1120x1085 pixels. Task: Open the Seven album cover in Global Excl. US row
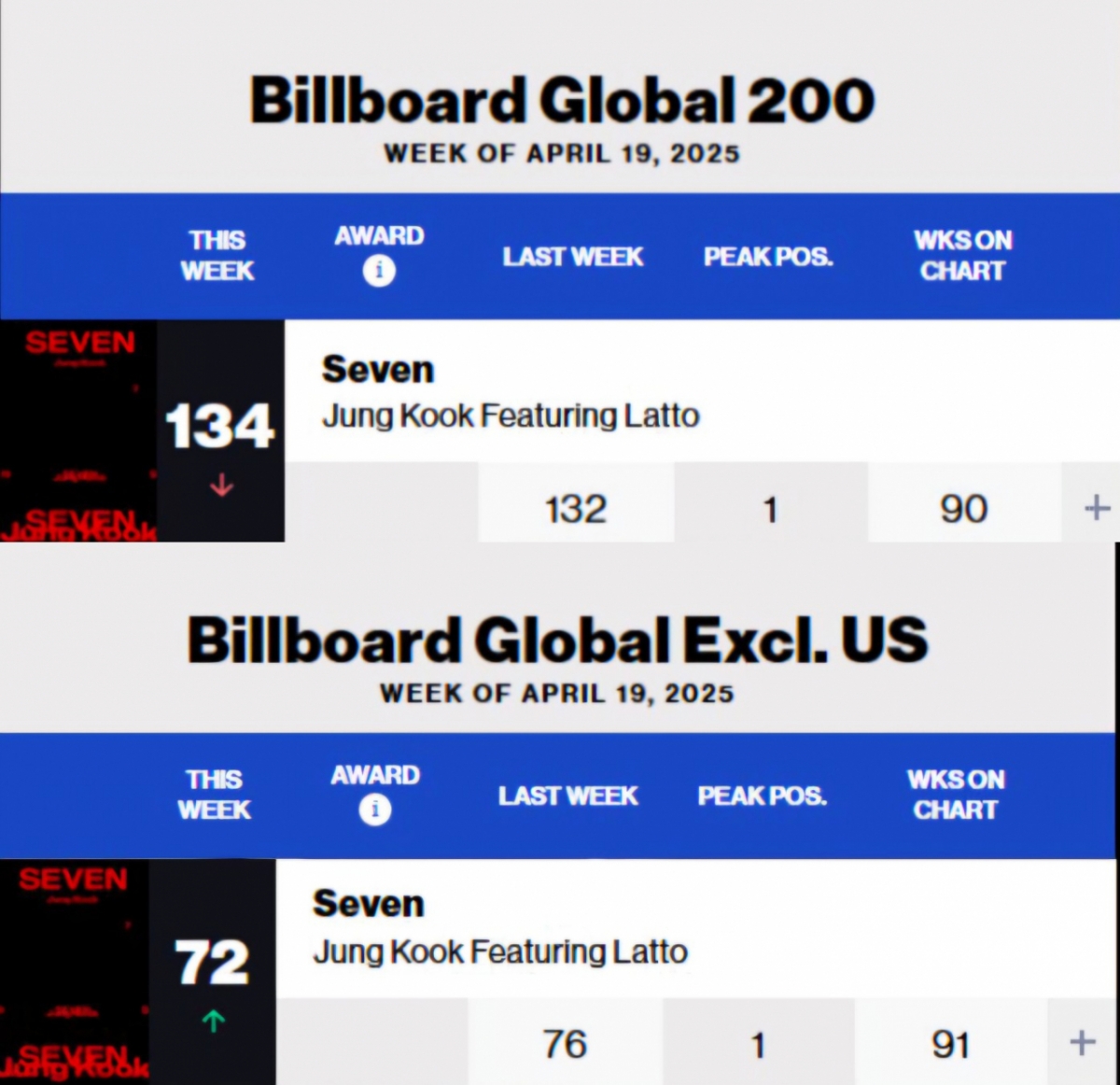click(x=74, y=971)
